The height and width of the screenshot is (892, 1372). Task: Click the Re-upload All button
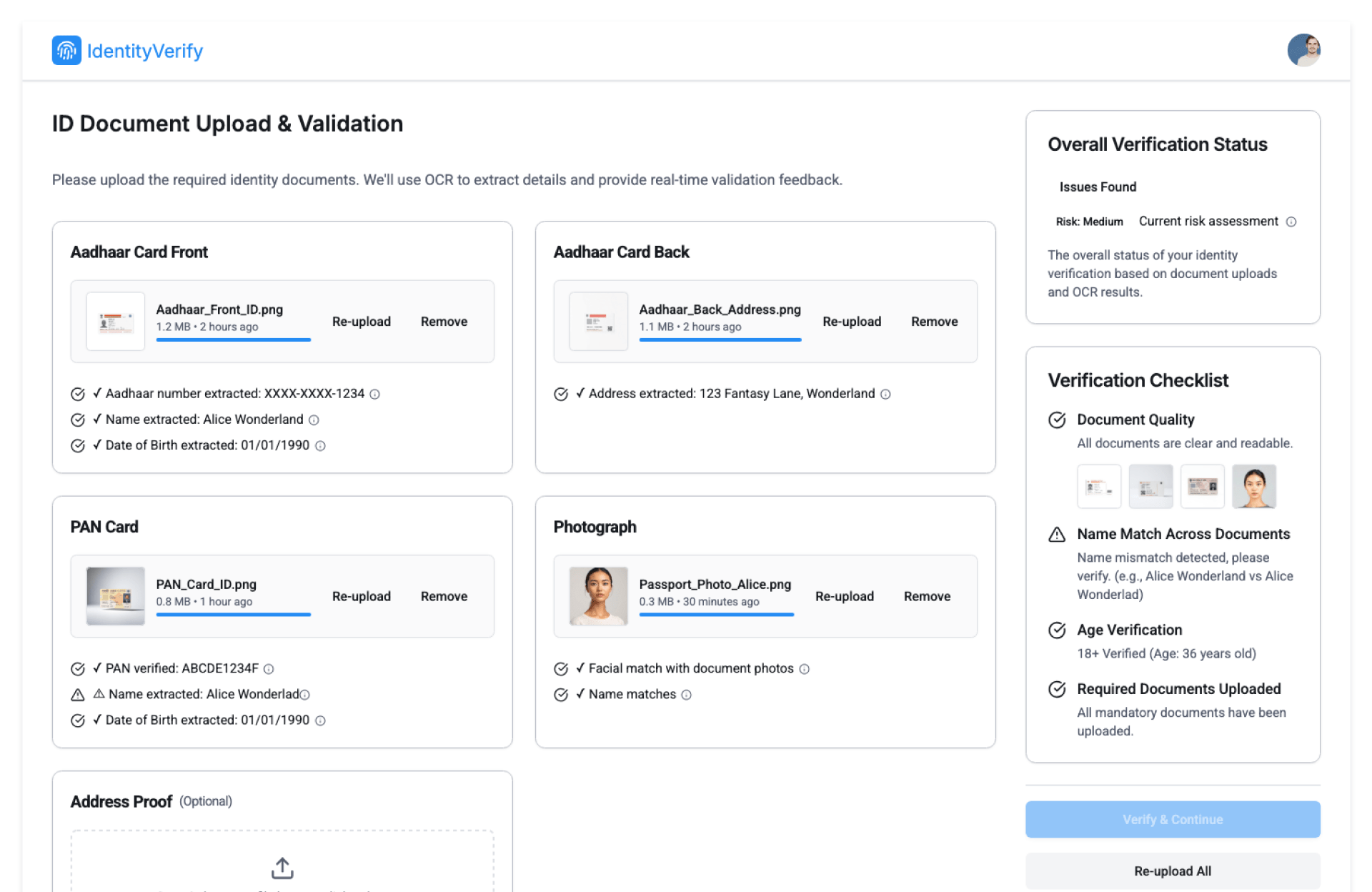pyautogui.click(x=1172, y=871)
